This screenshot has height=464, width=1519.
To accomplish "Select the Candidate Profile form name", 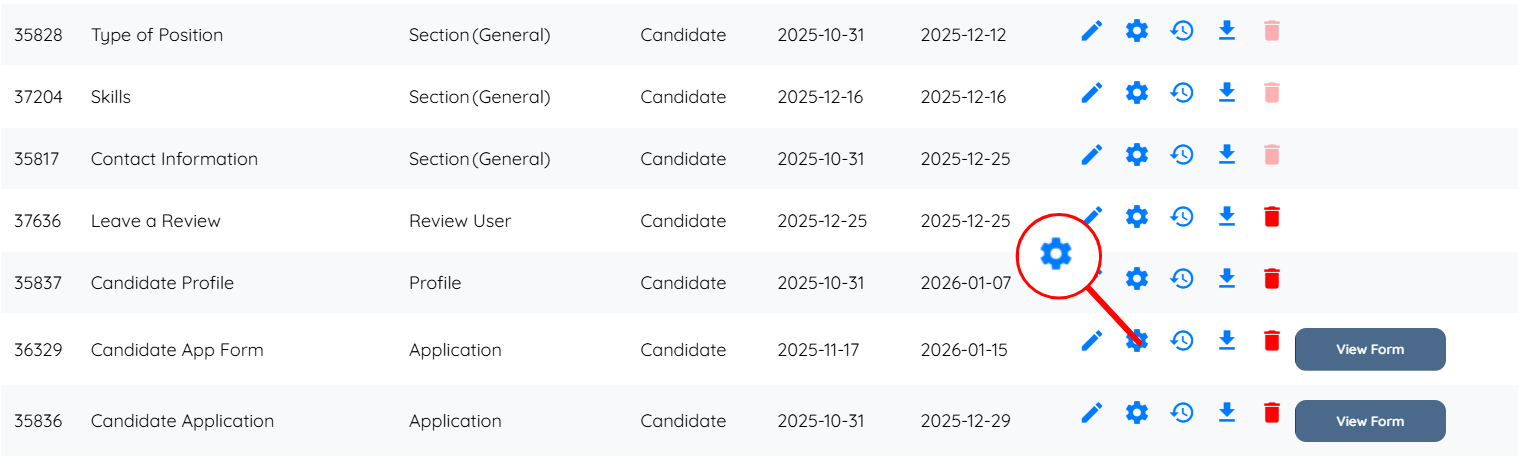I will point(162,283).
